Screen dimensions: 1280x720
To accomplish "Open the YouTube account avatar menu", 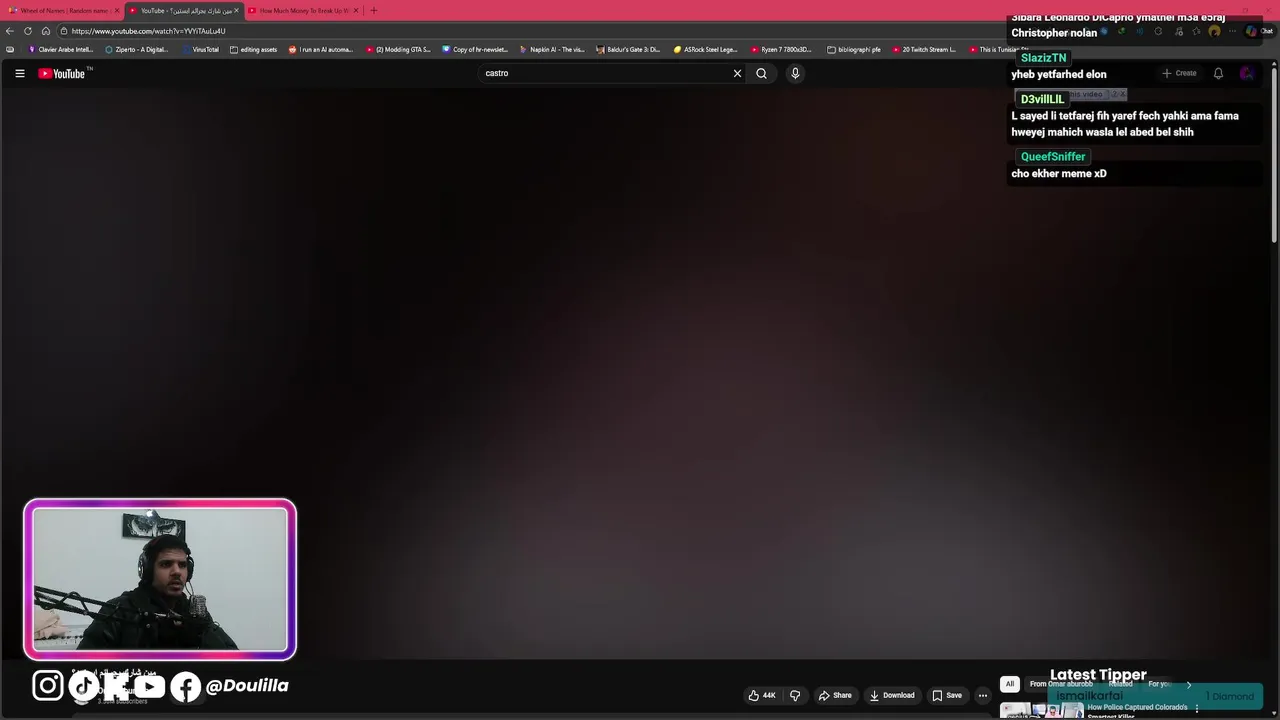I will [1246, 73].
